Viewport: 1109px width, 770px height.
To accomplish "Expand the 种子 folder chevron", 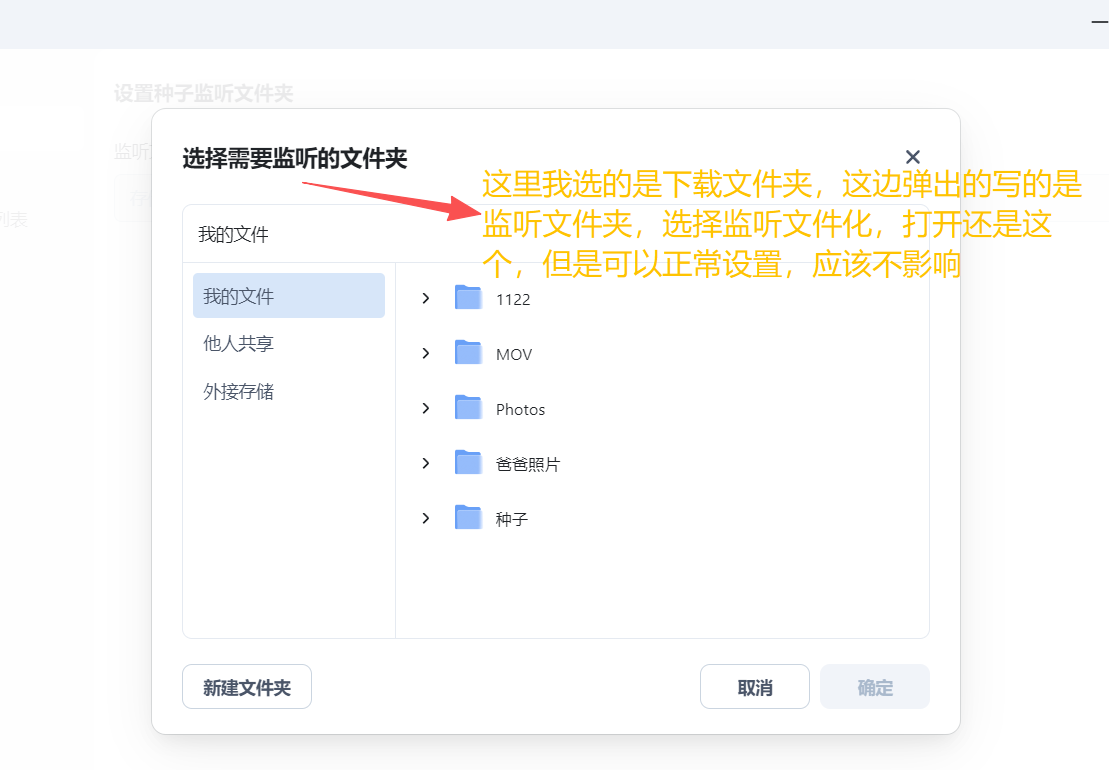I will 426,518.
